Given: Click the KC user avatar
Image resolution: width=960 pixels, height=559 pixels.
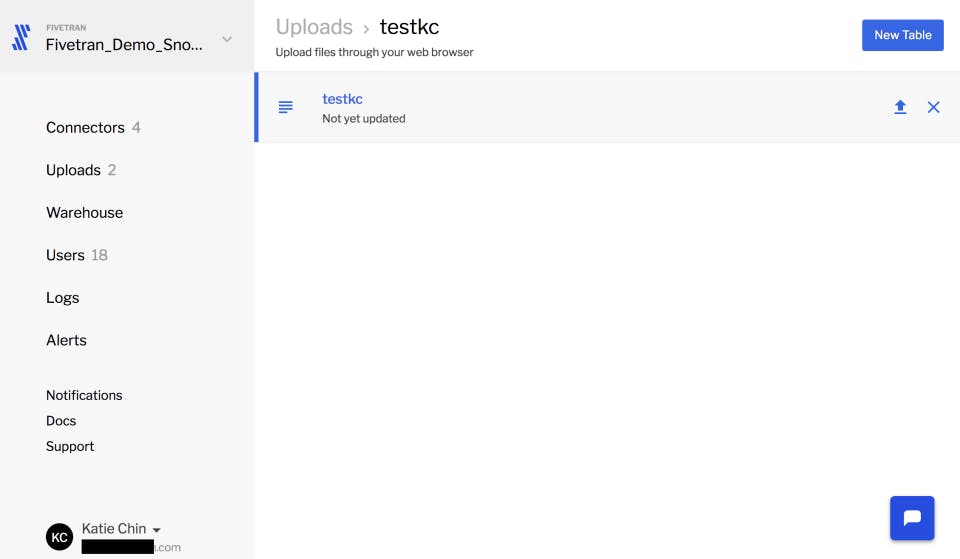Looking at the screenshot, I should tap(59, 537).
